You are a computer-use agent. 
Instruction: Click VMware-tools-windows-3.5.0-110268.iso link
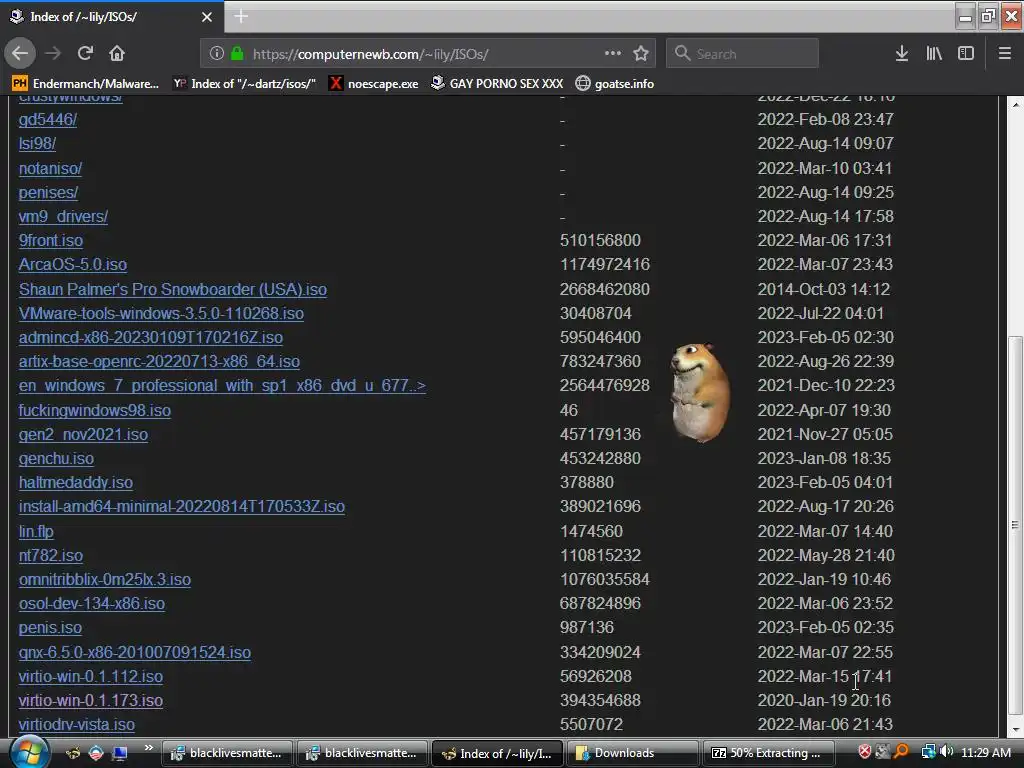point(161,313)
